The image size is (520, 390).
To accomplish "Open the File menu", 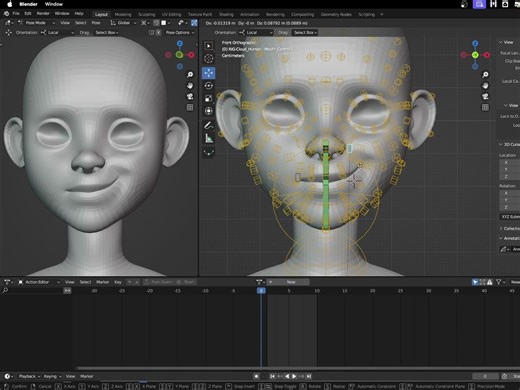I will [16, 14].
